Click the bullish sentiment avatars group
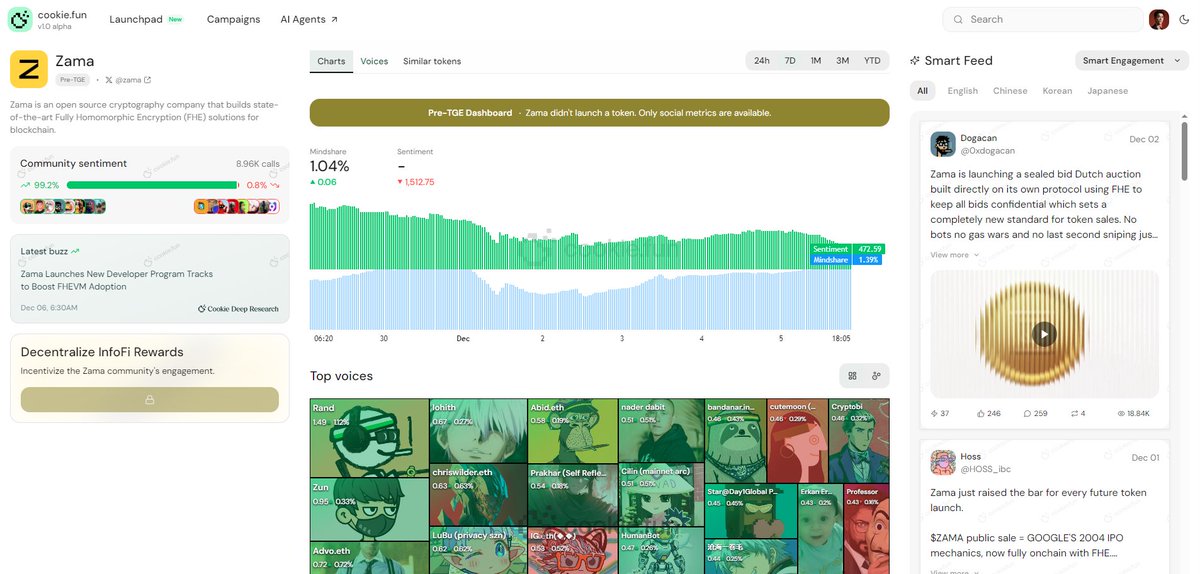Image resolution: width=1200 pixels, height=574 pixels. coord(63,207)
